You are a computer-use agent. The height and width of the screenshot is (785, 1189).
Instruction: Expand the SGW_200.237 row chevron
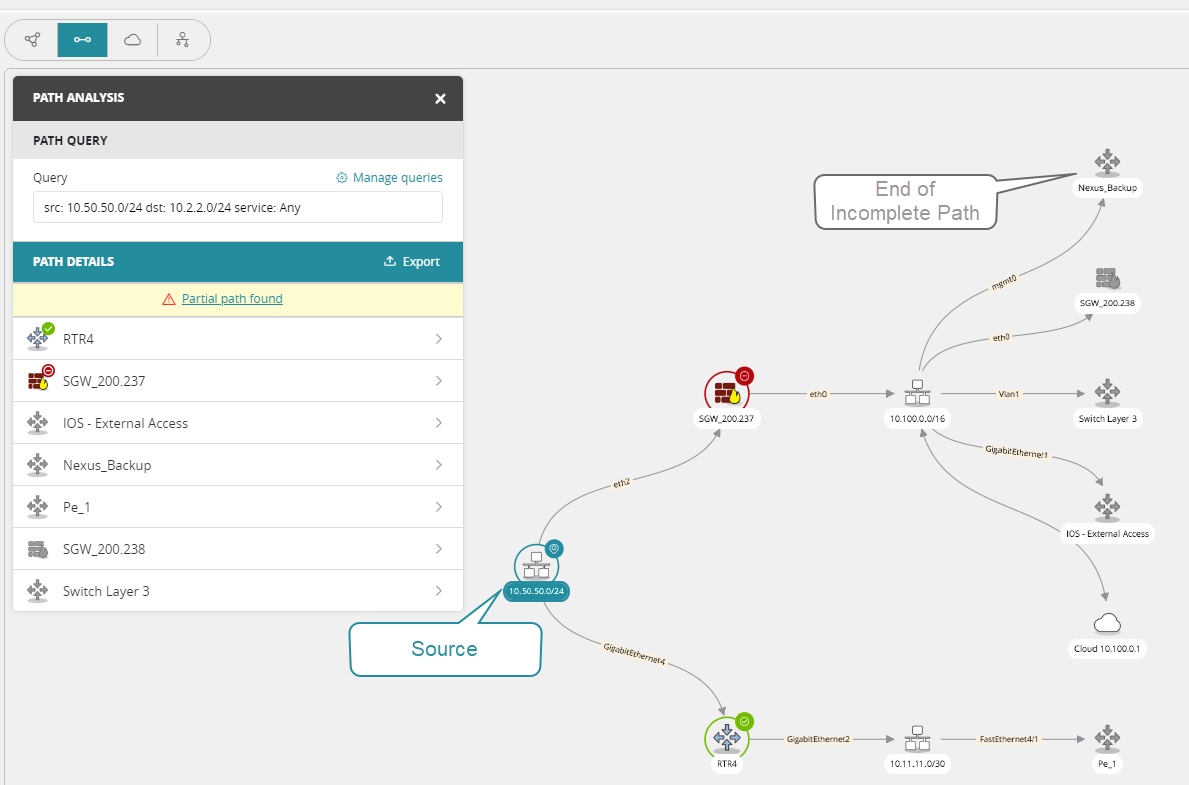click(x=438, y=381)
